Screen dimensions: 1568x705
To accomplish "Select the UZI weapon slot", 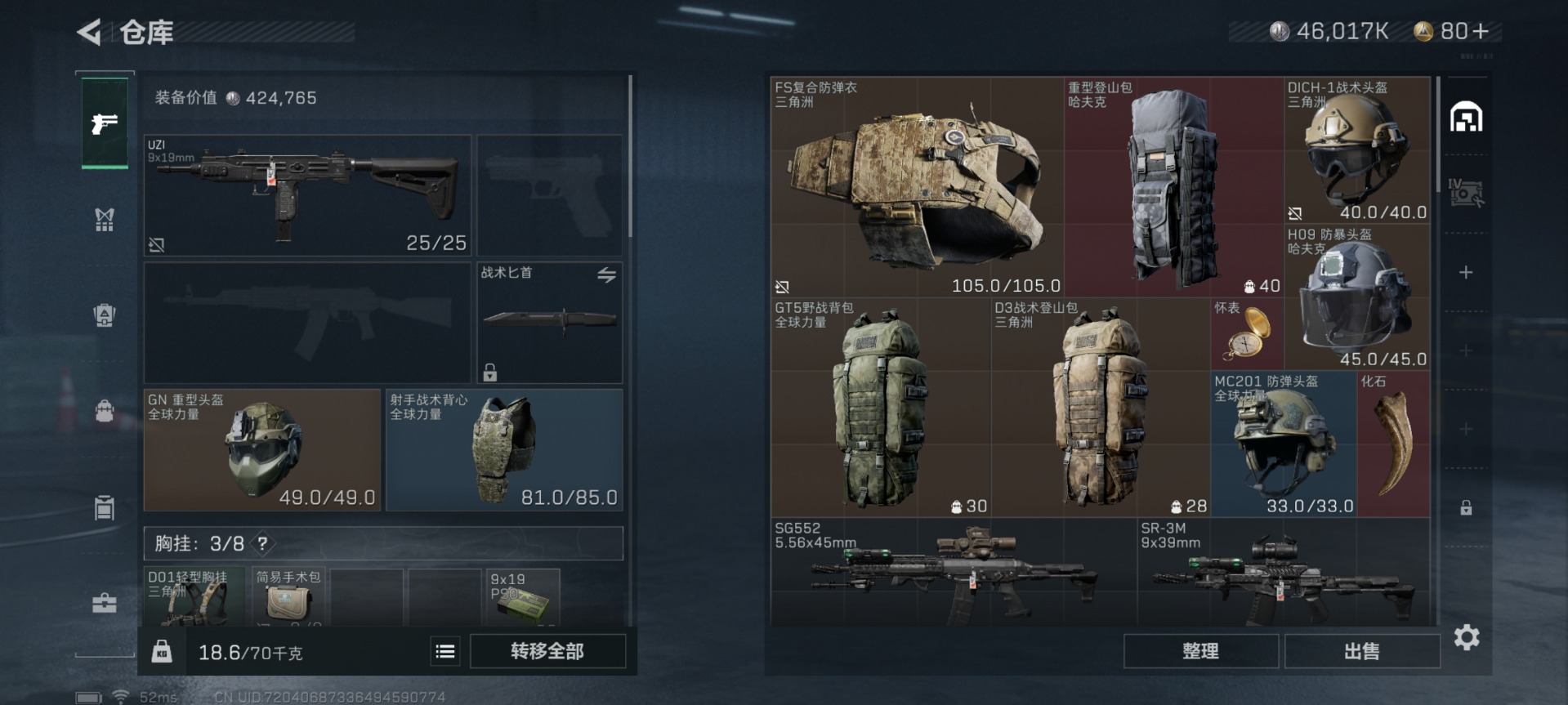I will pyautogui.click(x=307, y=195).
